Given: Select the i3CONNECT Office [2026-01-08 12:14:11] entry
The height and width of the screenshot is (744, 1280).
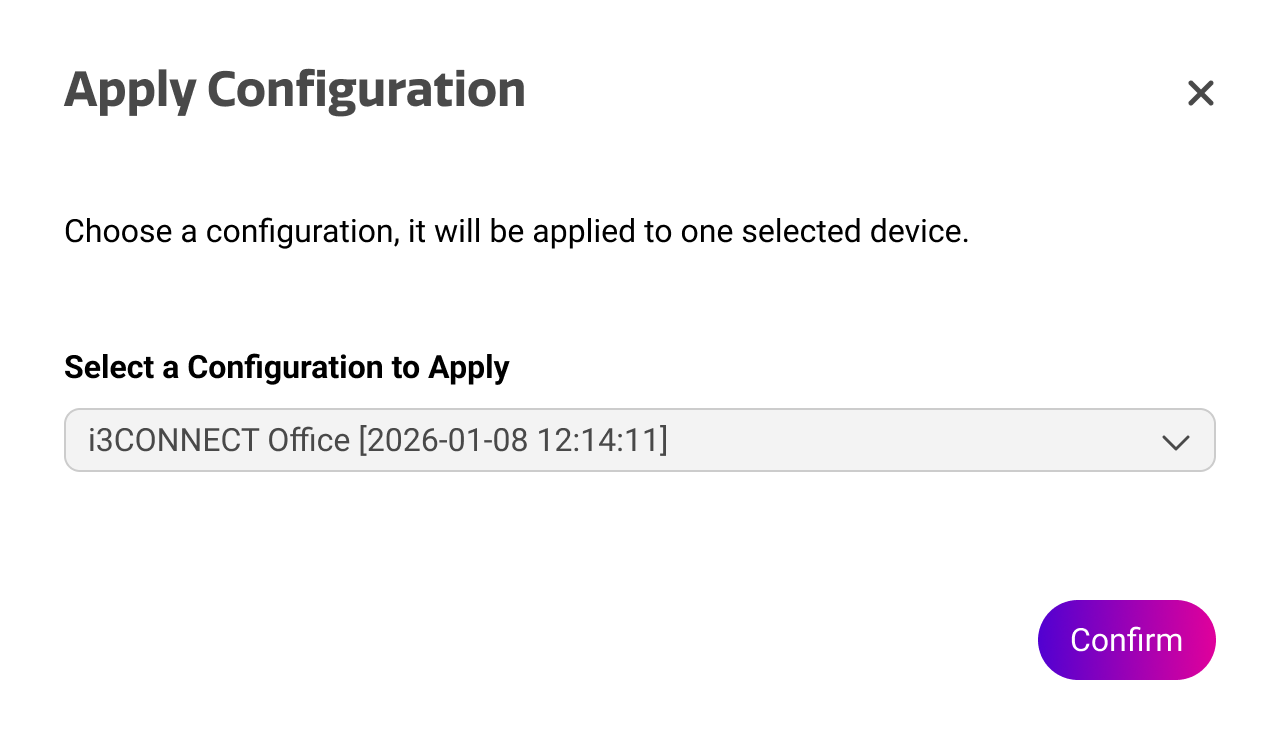Looking at the screenshot, I should click(x=378, y=440).
